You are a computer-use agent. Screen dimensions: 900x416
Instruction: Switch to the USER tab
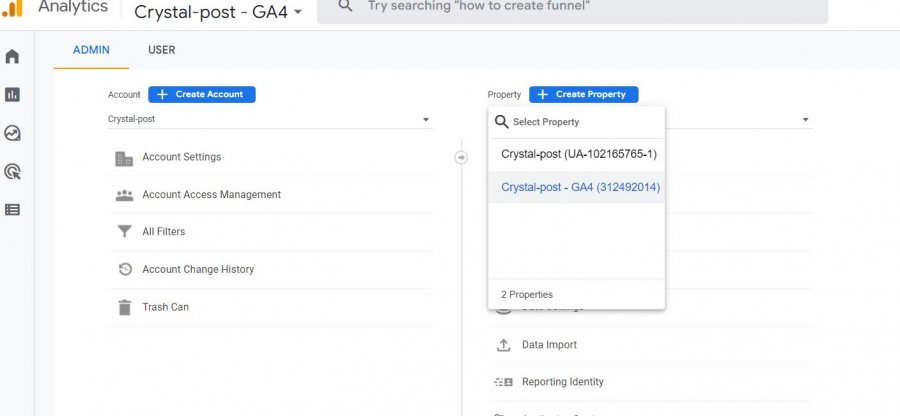[x=162, y=50]
